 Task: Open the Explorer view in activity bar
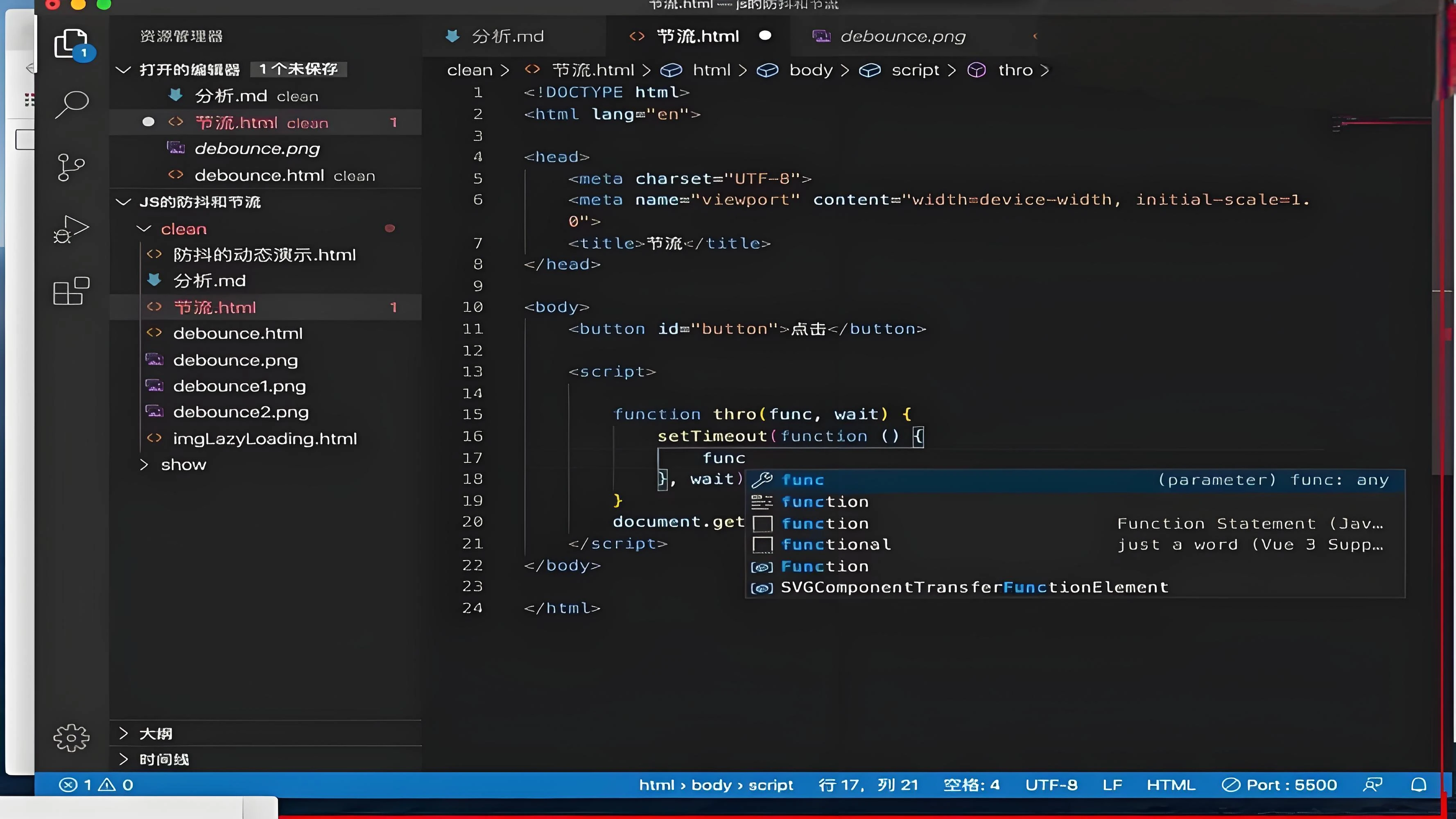click(x=72, y=43)
